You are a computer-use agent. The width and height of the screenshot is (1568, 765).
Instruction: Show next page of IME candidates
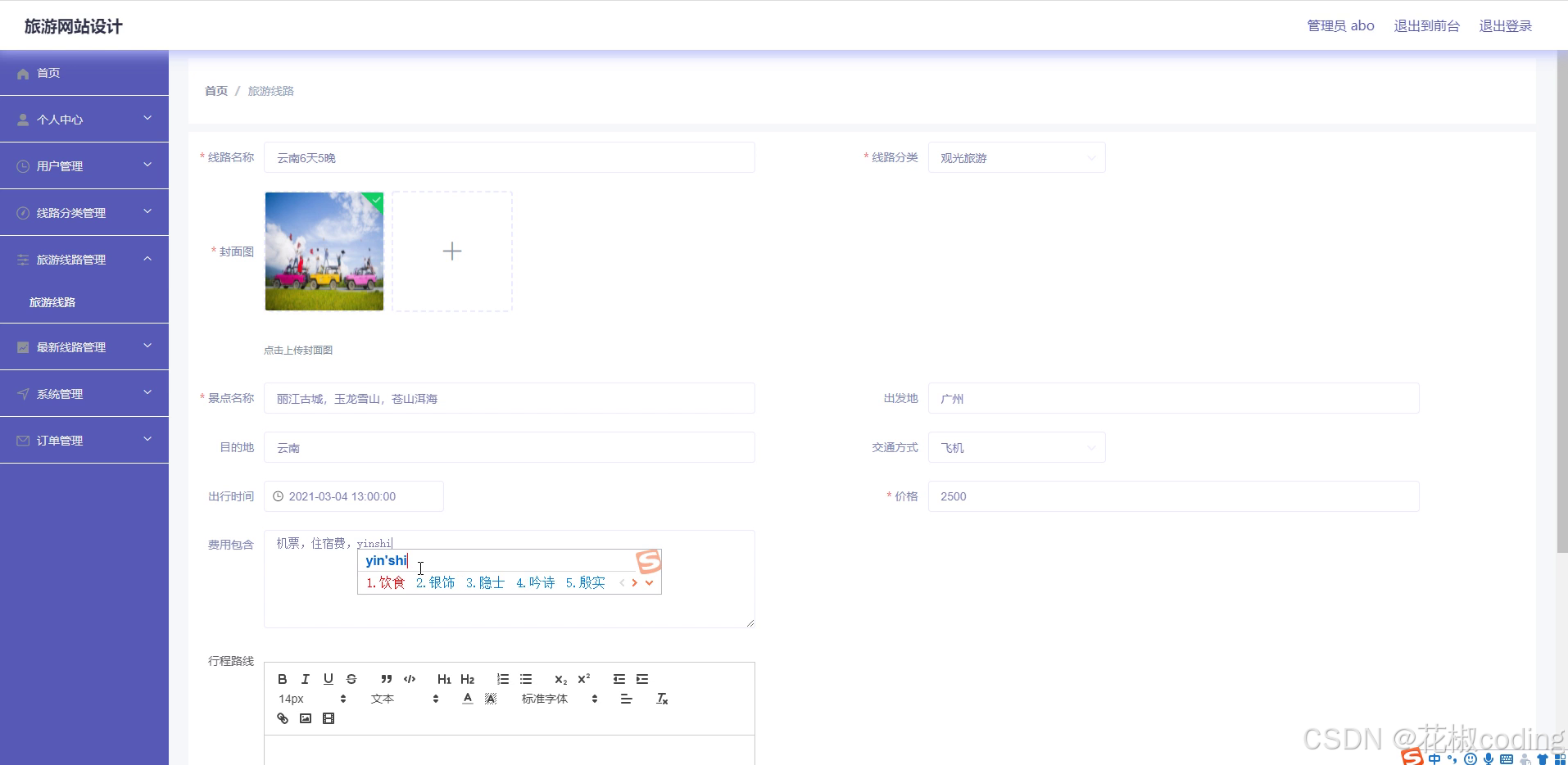(634, 583)
